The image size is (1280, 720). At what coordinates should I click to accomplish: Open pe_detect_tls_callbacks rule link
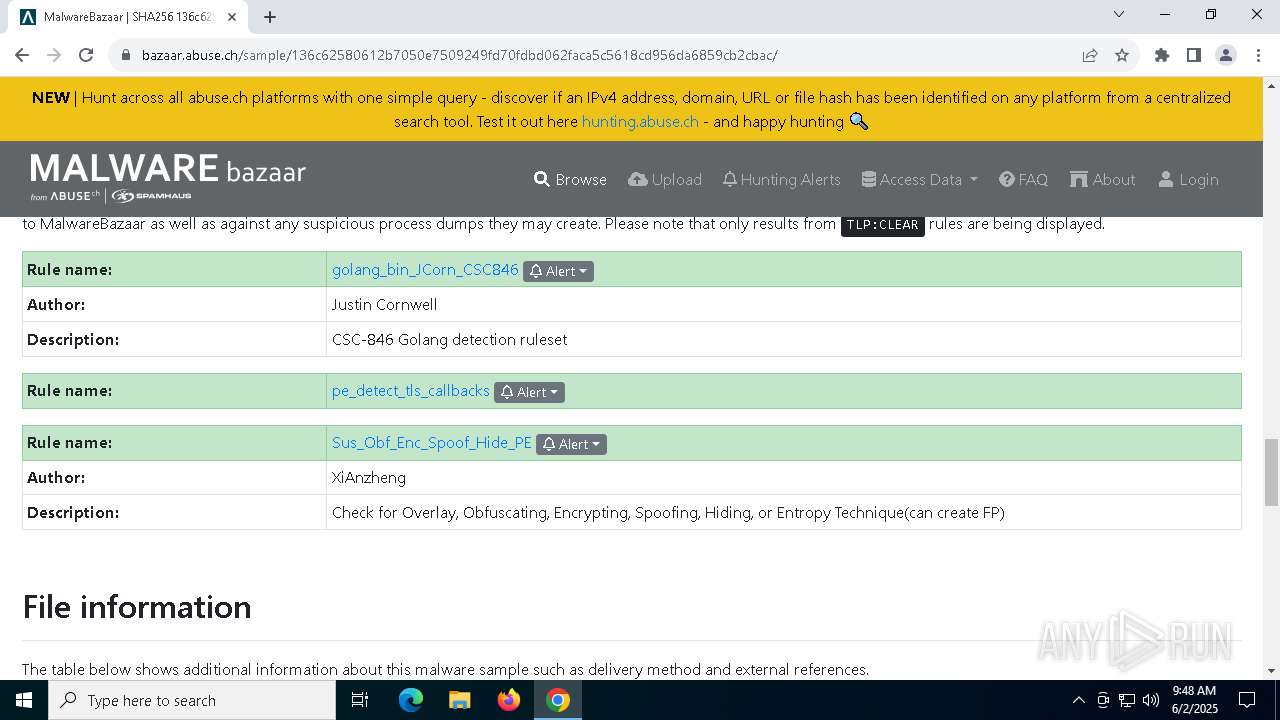click(x=411, y=391)
